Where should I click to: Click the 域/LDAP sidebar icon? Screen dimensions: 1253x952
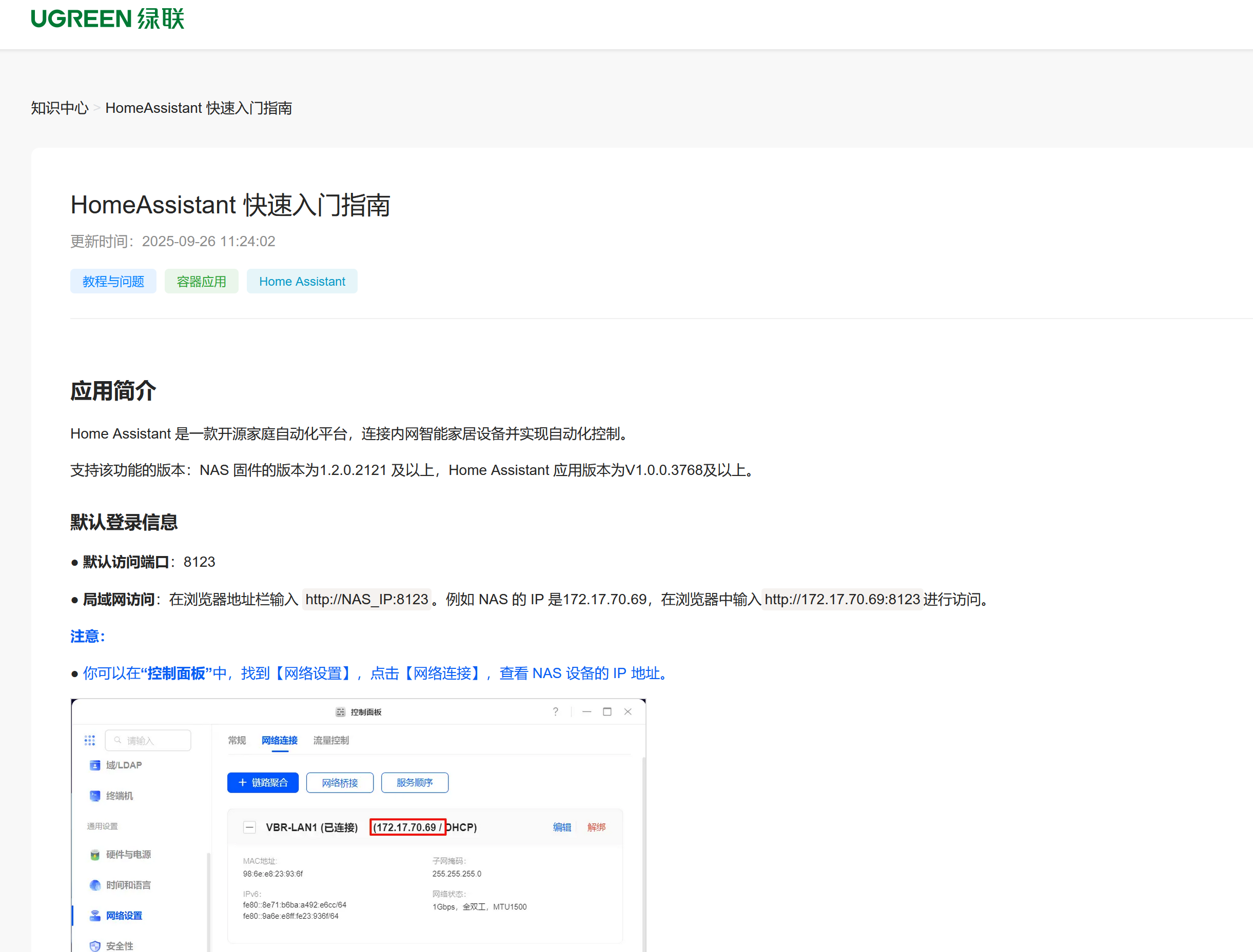94,765
